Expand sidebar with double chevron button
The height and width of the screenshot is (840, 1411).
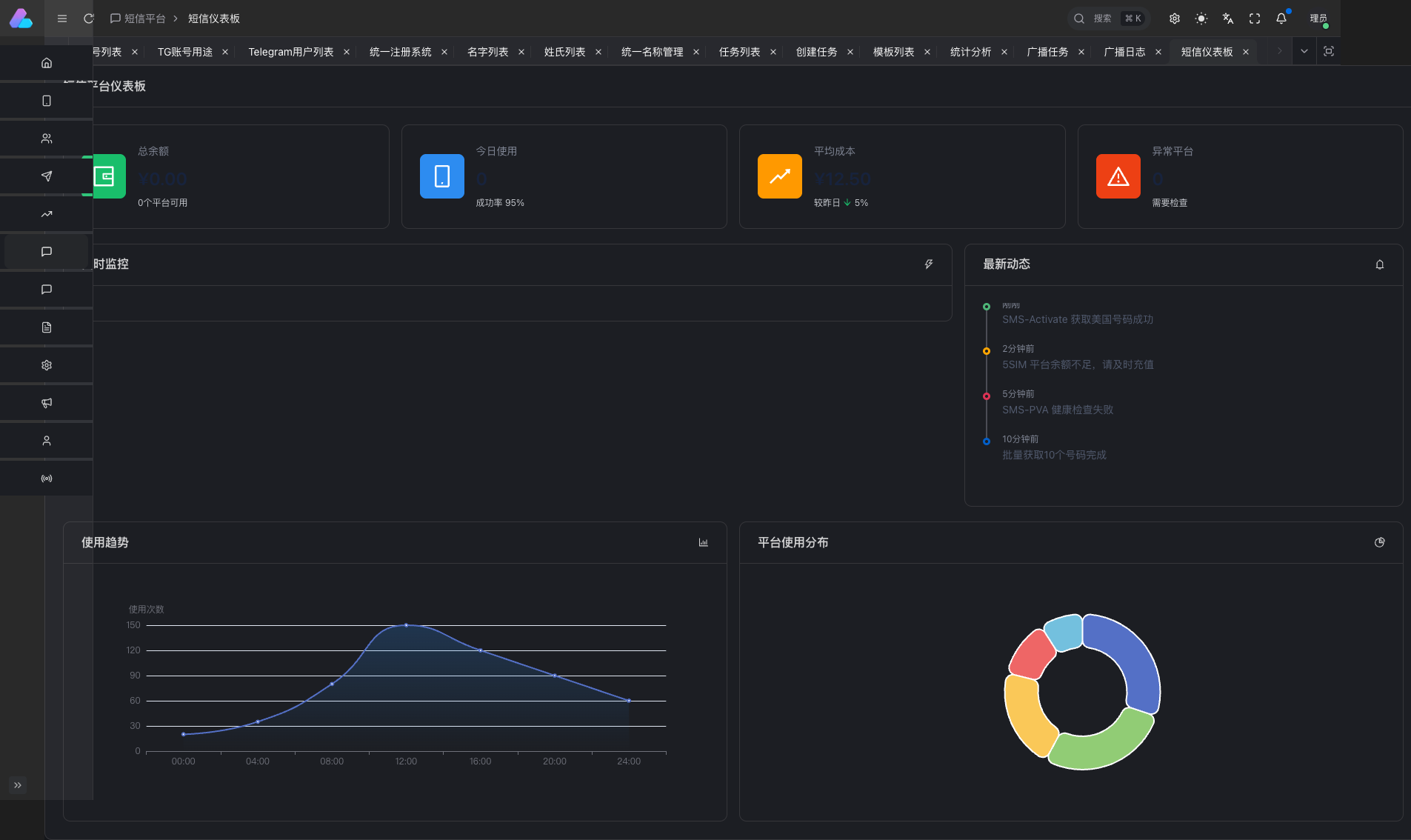pos(18,785)
